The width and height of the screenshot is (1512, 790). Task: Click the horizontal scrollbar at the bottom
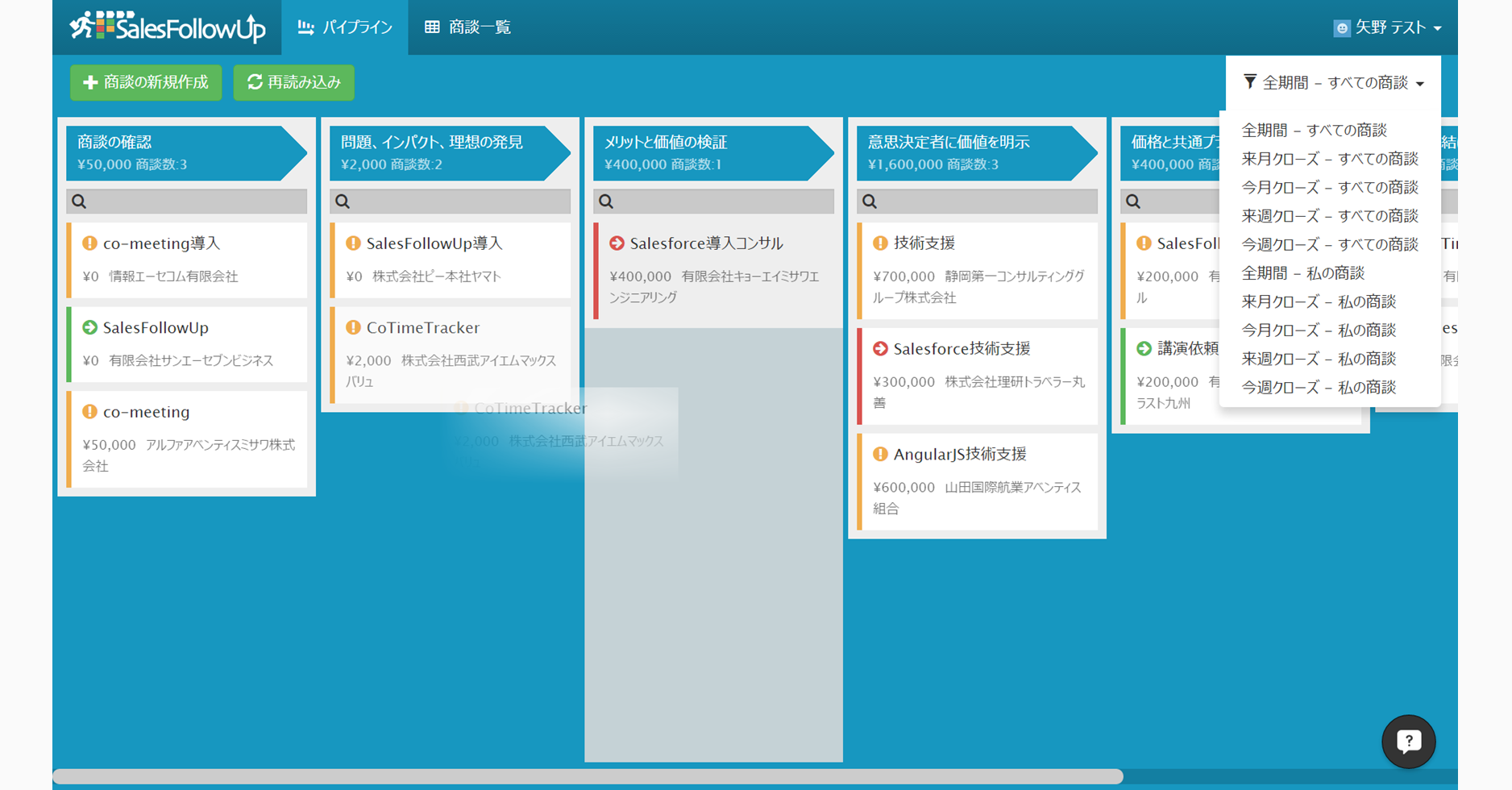pyautogui.click(x=588, y=776)
